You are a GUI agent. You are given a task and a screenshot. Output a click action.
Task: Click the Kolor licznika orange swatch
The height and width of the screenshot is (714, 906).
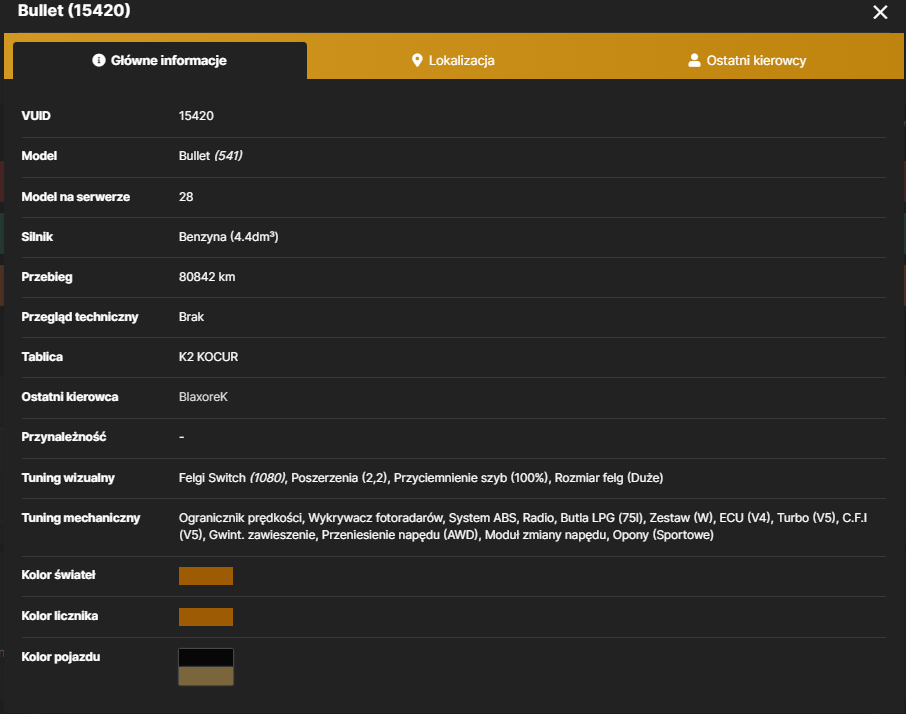(206, 617)
